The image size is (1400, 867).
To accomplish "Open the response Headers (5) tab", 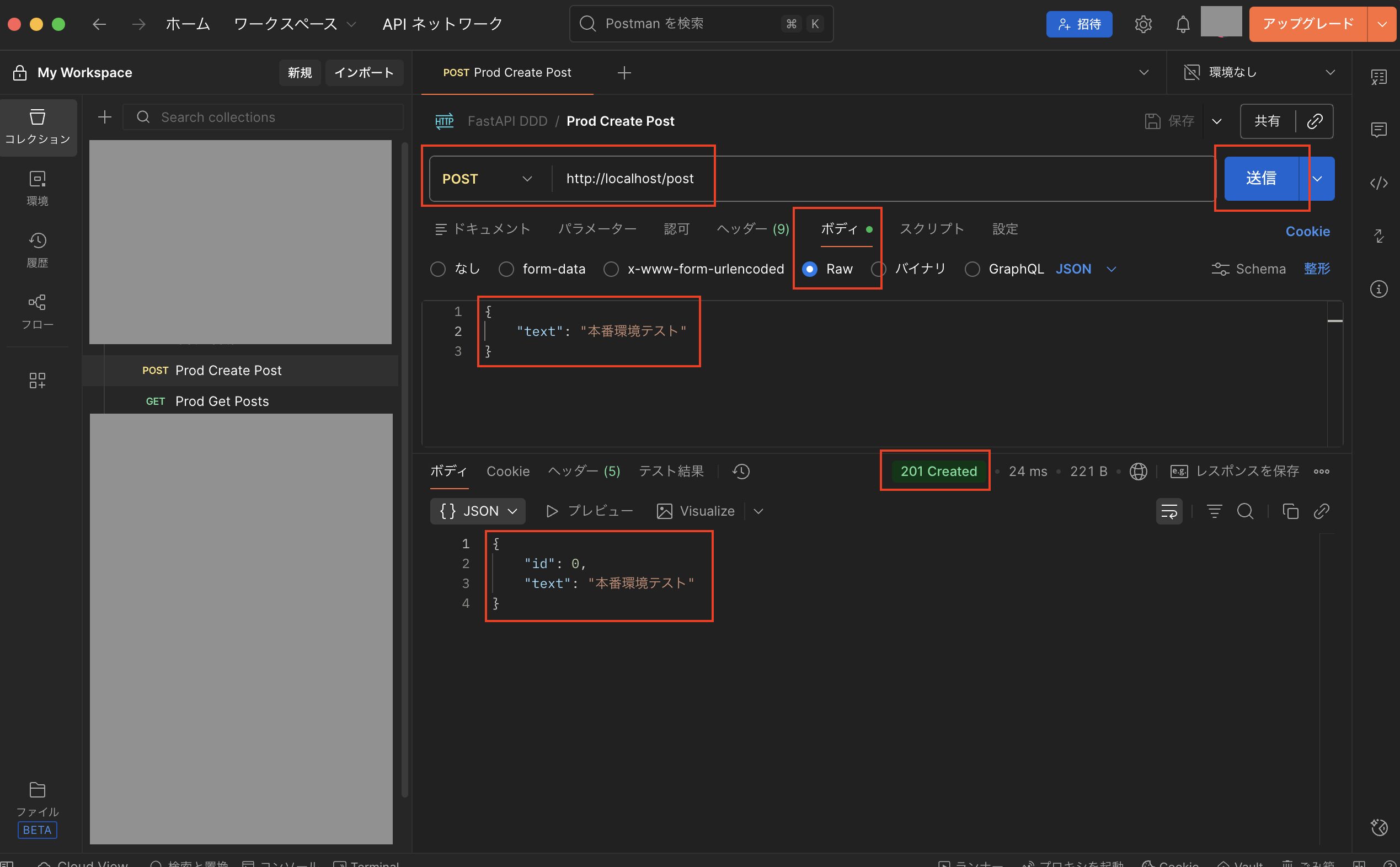I will coord(584,472).
